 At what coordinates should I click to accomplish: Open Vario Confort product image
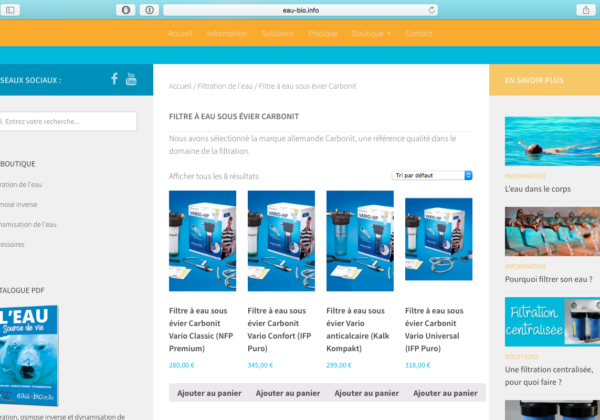(281, 241)
